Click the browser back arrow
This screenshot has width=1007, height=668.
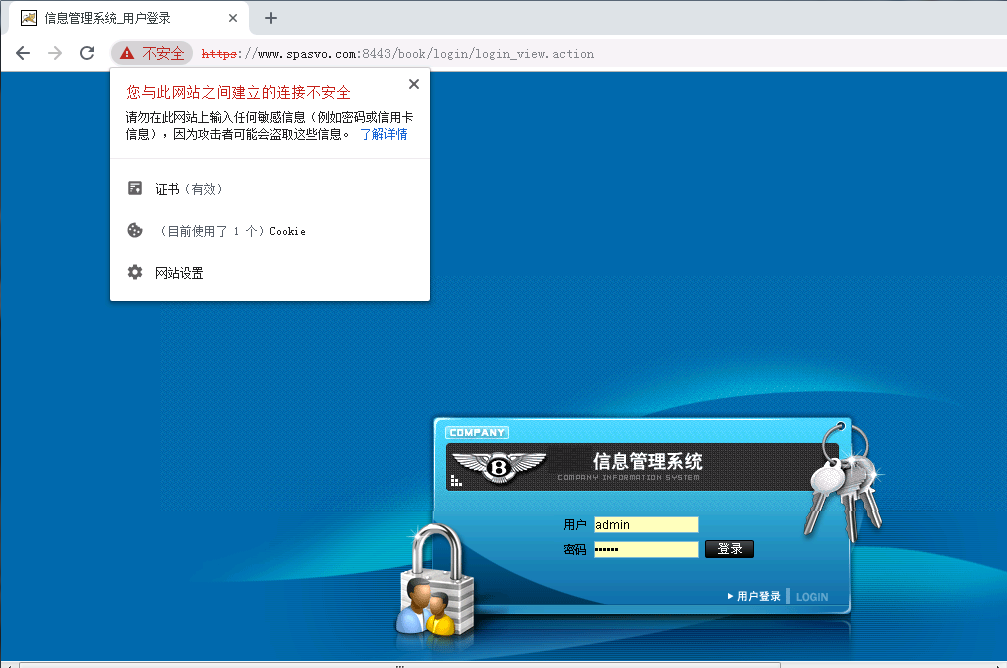[23, 53]
